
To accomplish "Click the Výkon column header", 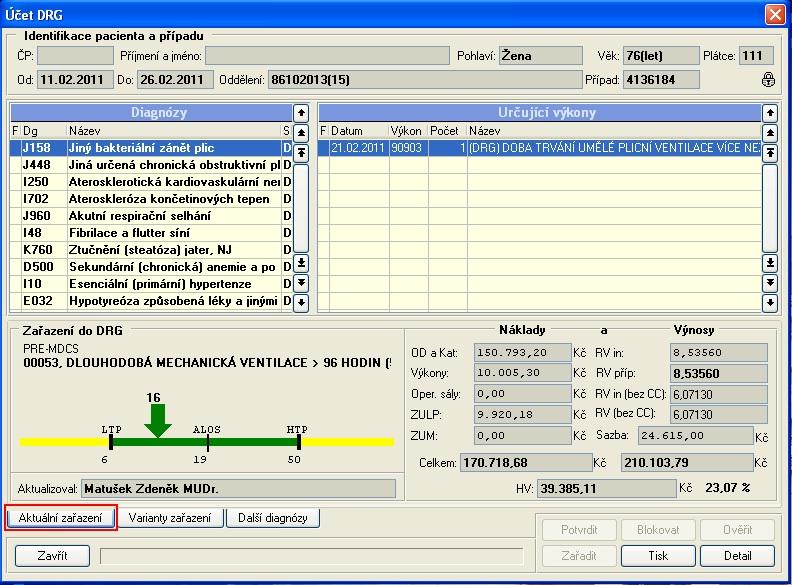I will pyautogui.click(x=409, y=131).
